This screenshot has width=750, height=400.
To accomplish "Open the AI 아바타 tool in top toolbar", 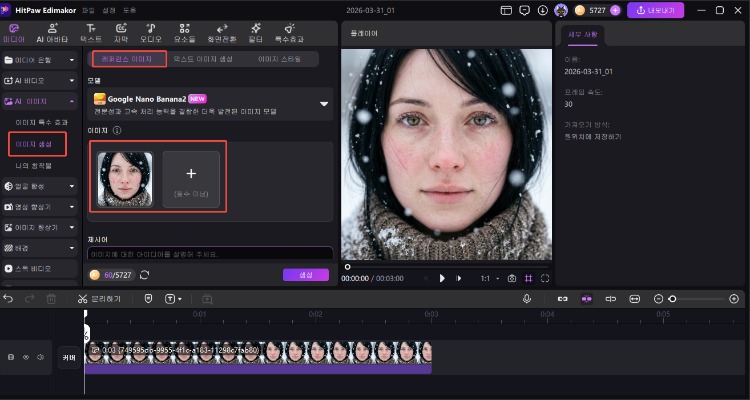I will [51, 32].
